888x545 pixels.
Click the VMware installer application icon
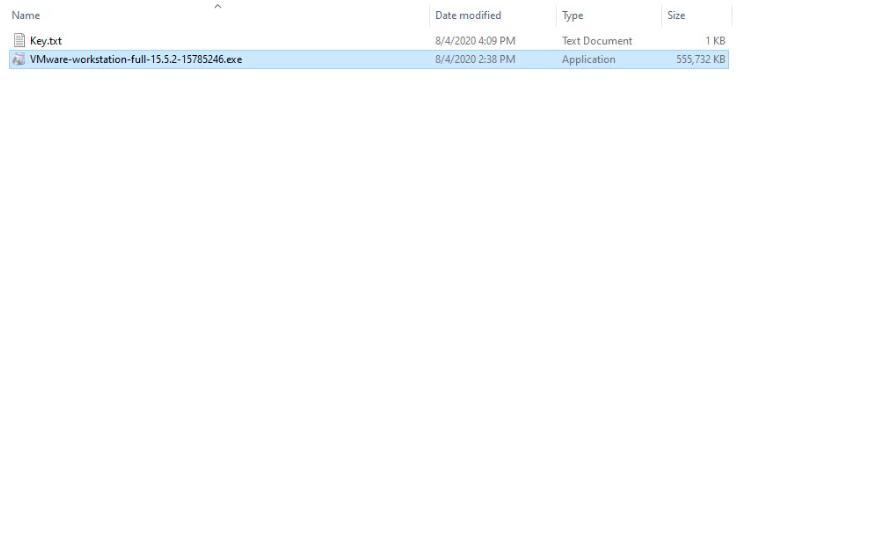click(19, 59)
